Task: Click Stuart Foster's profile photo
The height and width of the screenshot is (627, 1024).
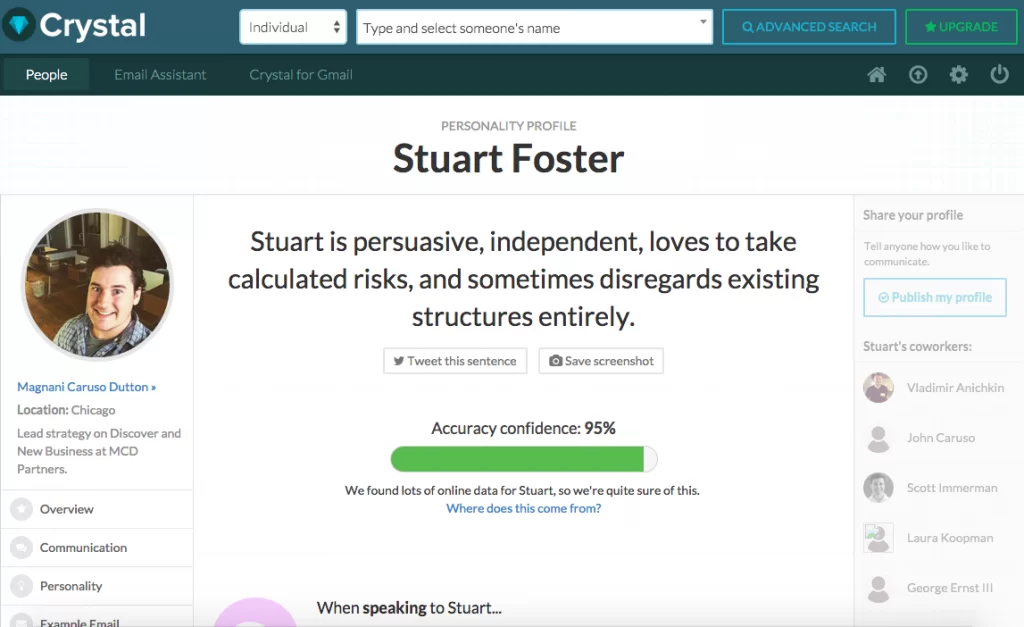Action: (97, 285)
